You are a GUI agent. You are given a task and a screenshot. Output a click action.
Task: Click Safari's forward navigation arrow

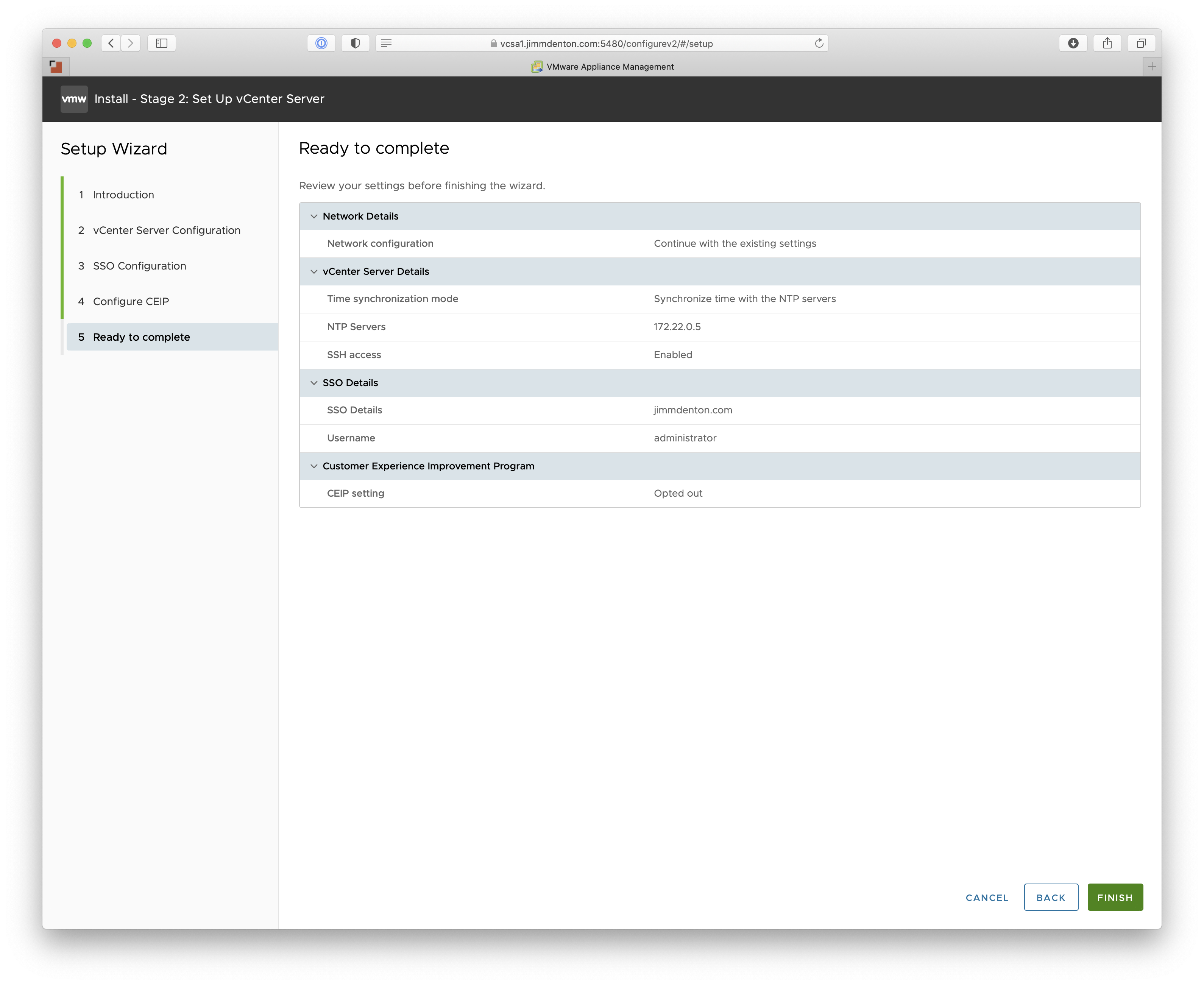point(131,43)
